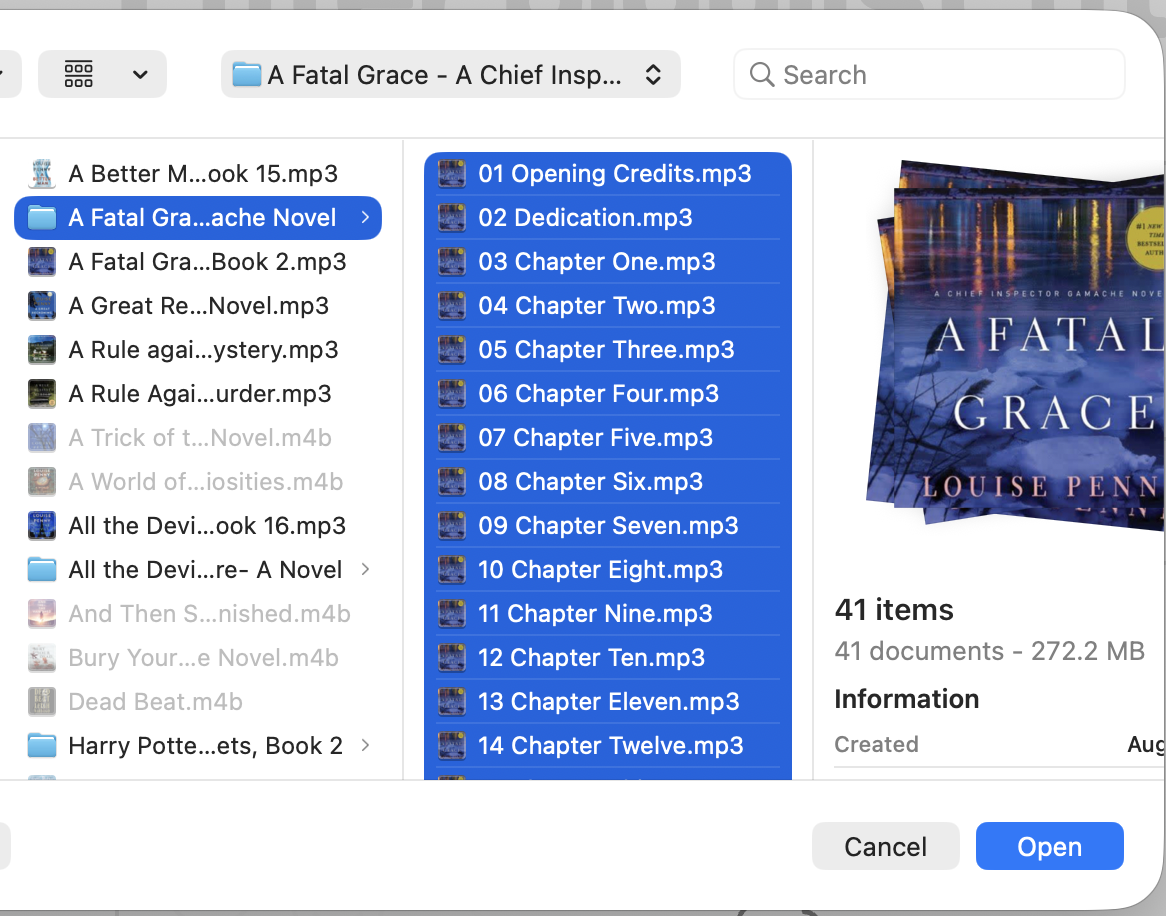Click icon of '05 Chapter Three.mp3'
Screen dimensions: 1166x916
[x=451, y=349]
